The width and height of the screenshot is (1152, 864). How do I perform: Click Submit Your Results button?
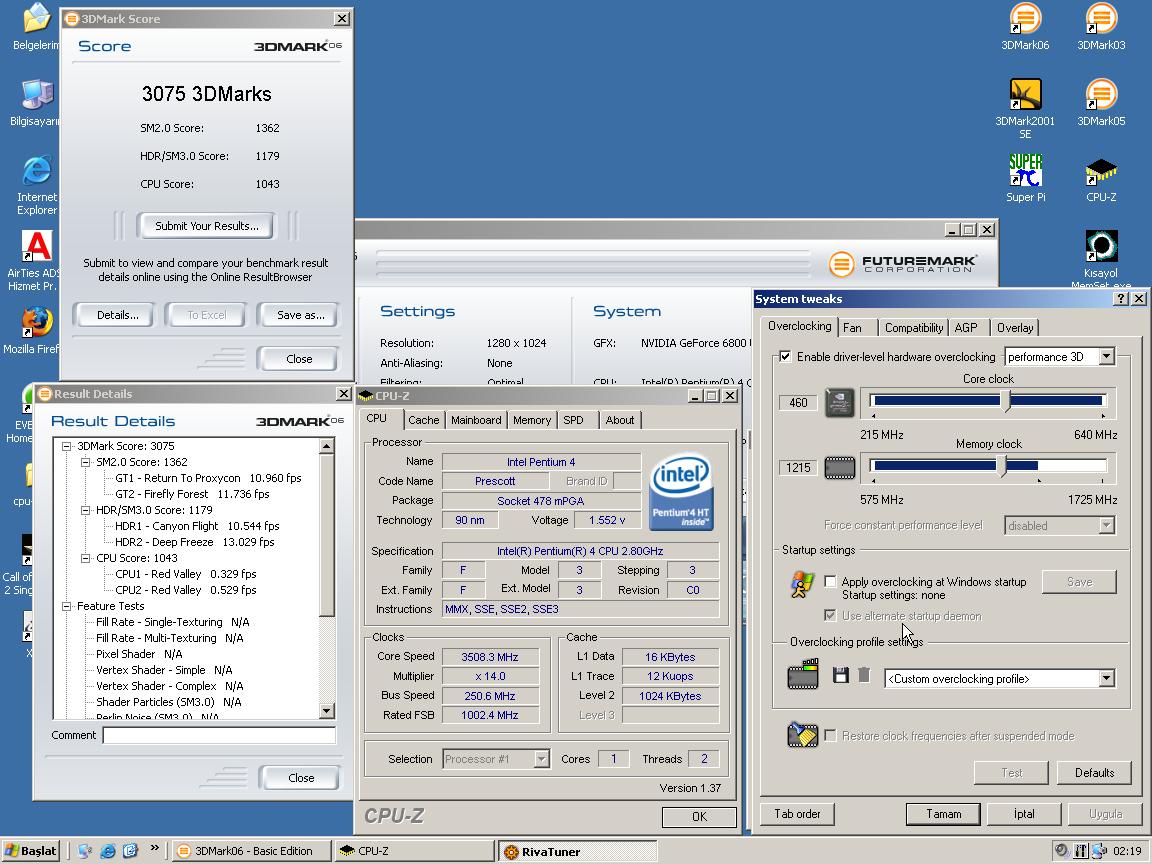[206, 226]
